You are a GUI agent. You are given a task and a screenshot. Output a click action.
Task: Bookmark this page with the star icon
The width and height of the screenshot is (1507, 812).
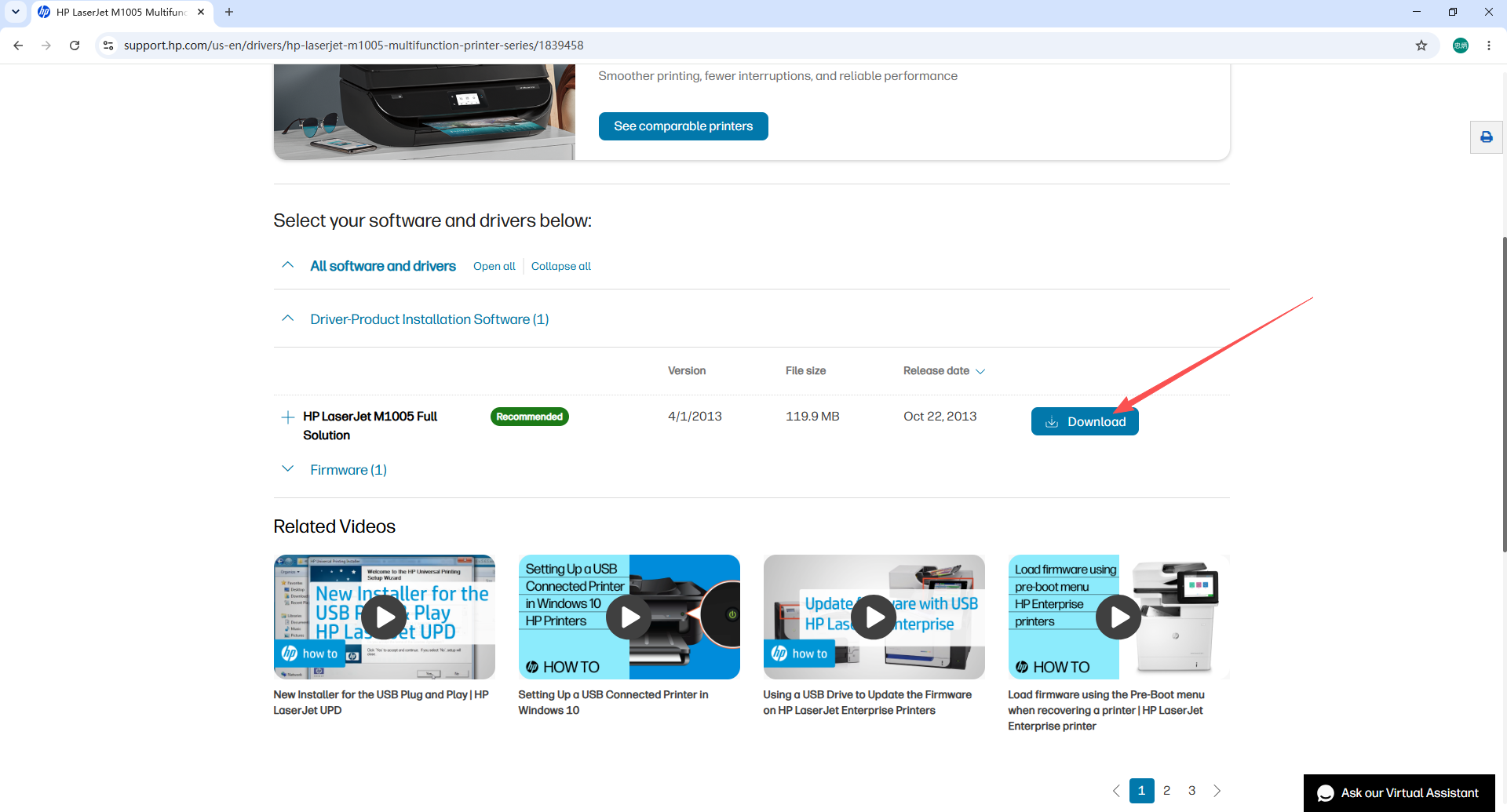[x=1421, y=46]
